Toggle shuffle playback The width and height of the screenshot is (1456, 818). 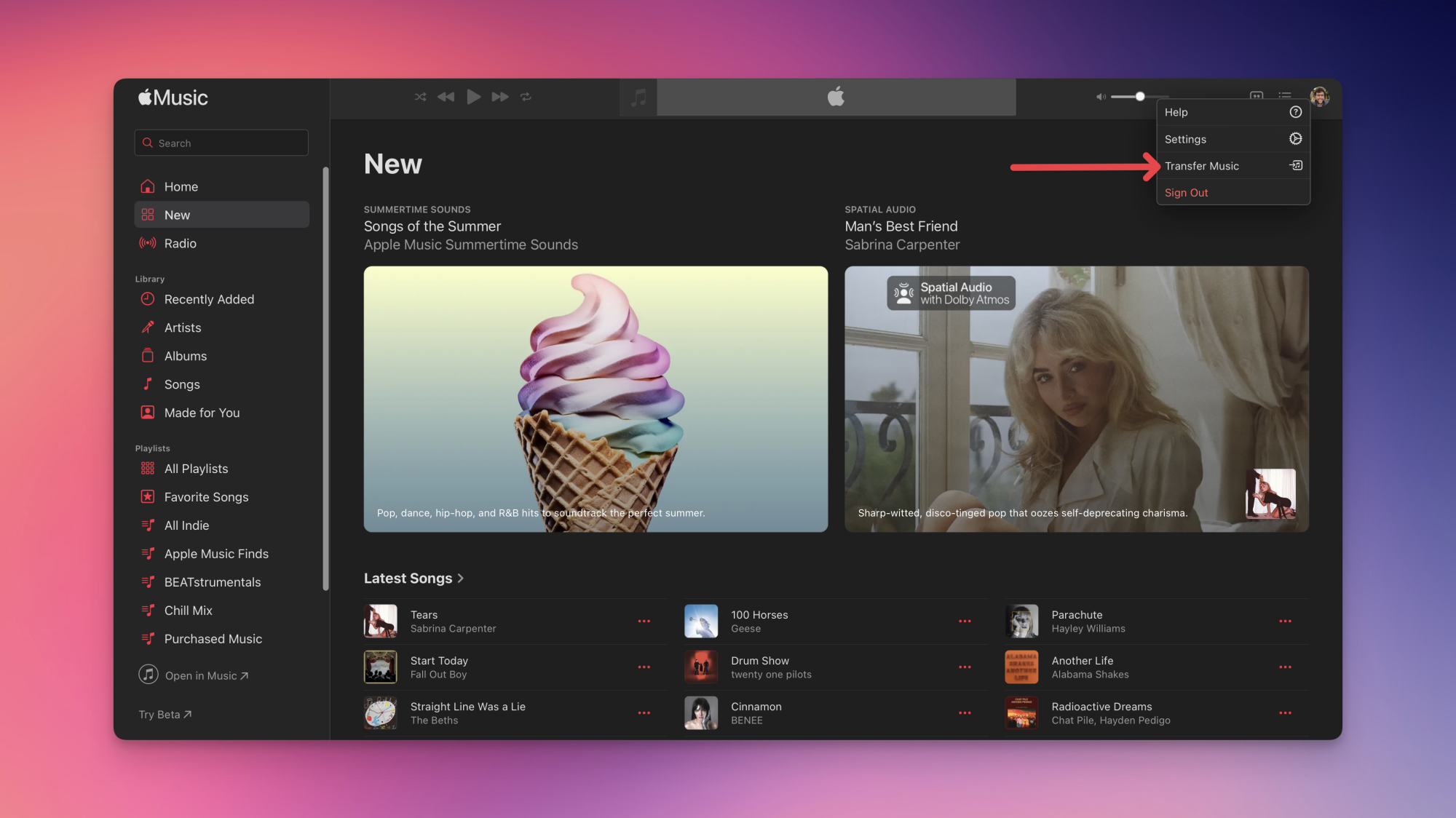420,97
